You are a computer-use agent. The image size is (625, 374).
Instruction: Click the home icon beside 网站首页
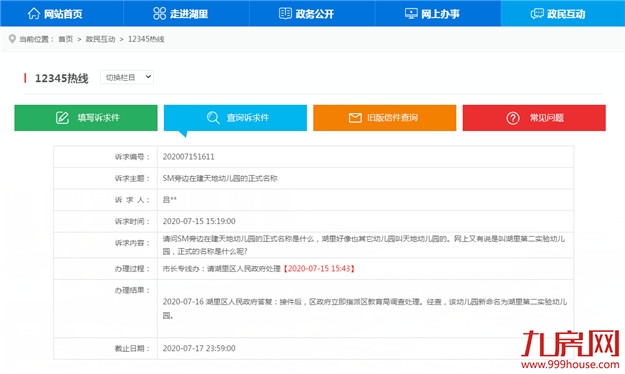coord(34,14)
